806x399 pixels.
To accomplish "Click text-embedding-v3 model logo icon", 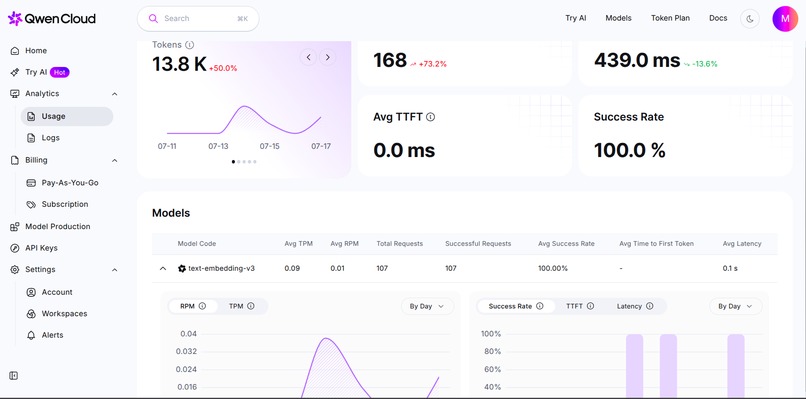I will (181, 268).
